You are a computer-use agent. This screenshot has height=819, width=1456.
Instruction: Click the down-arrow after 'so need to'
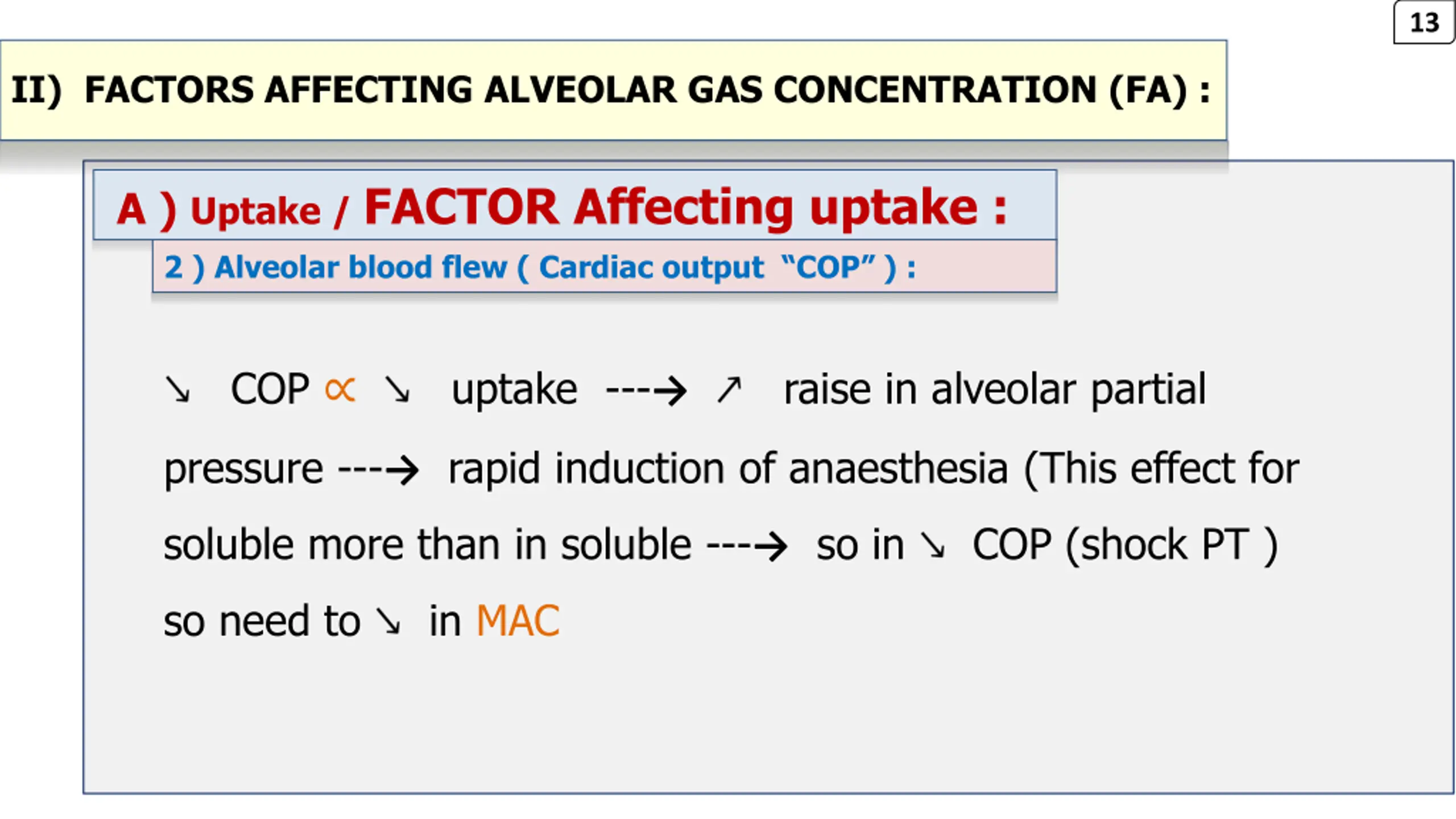[389, 622]
